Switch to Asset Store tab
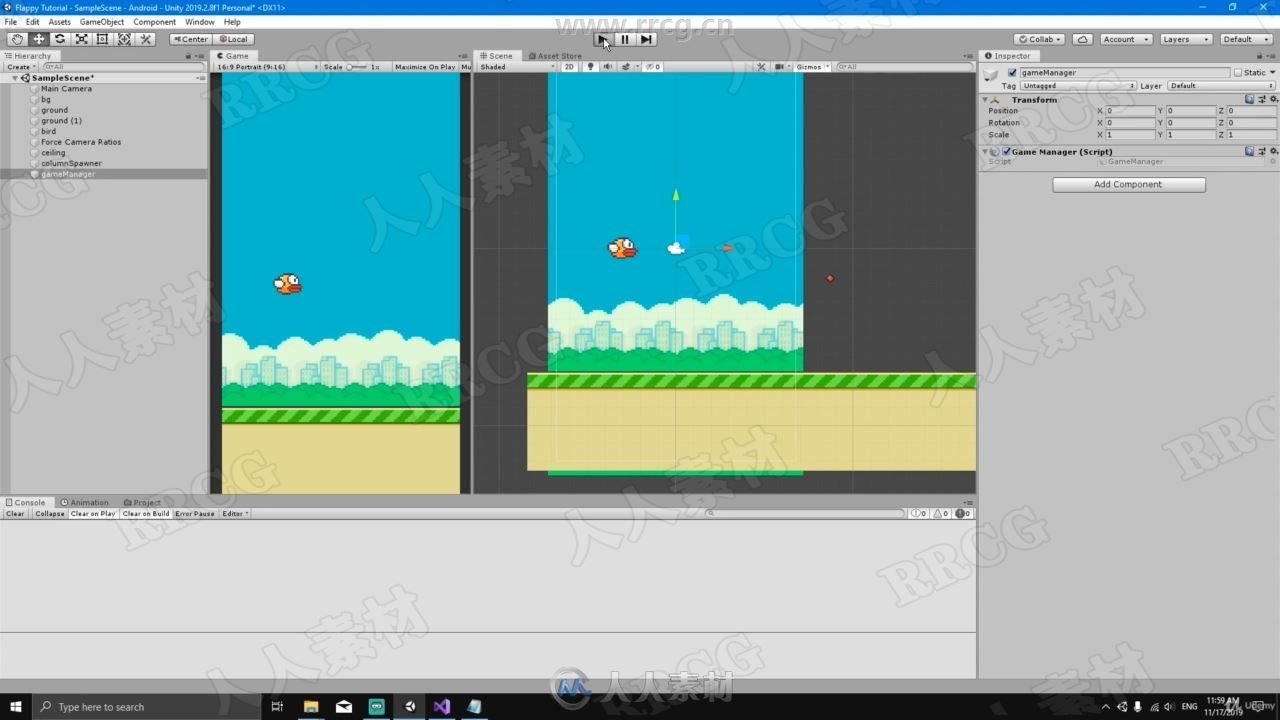The width and height of the screenshot is (1280, 720). (555, 56)
